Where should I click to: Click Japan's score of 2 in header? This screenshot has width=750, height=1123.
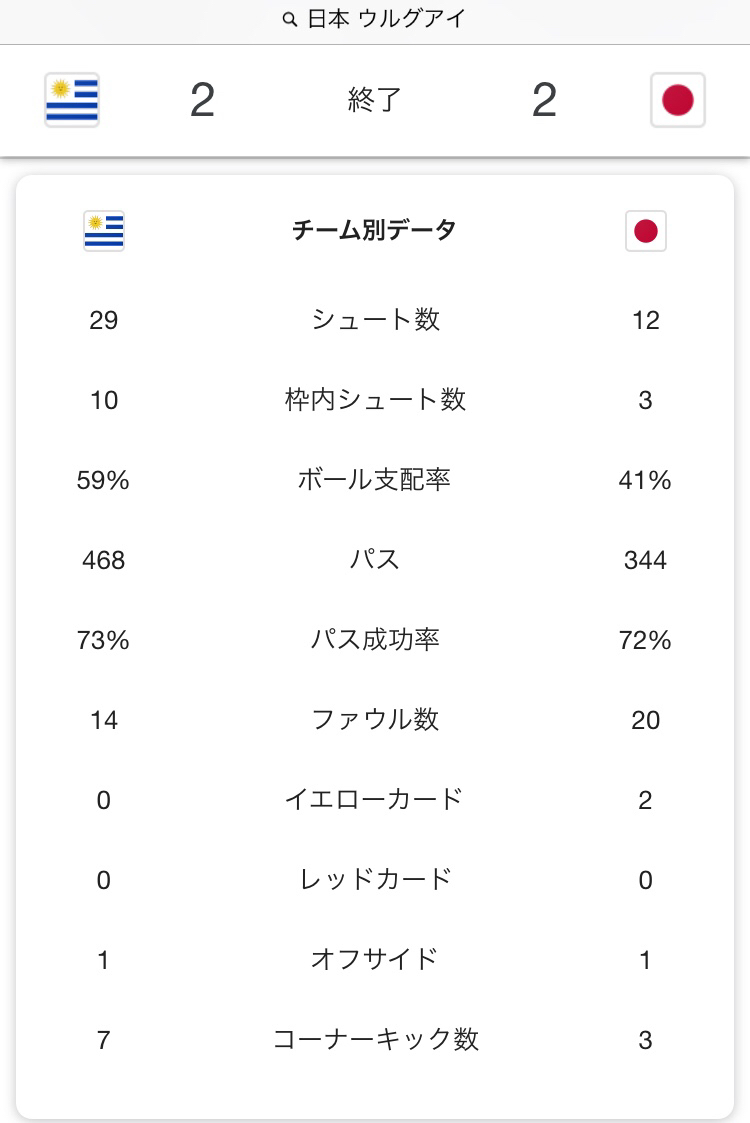click(x=544, y=100)
